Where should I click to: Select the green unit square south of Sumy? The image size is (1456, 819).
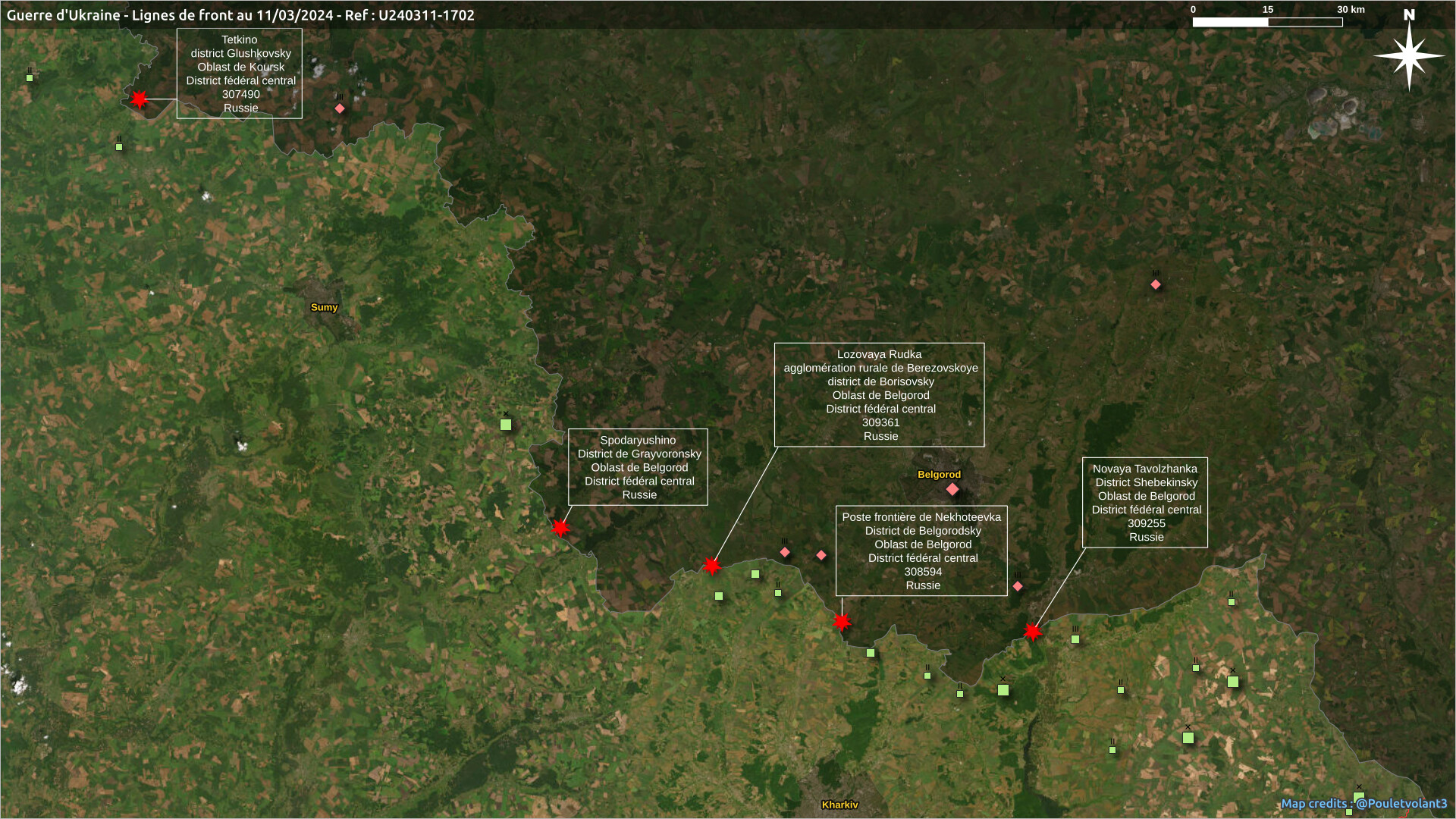coord(506,425)
